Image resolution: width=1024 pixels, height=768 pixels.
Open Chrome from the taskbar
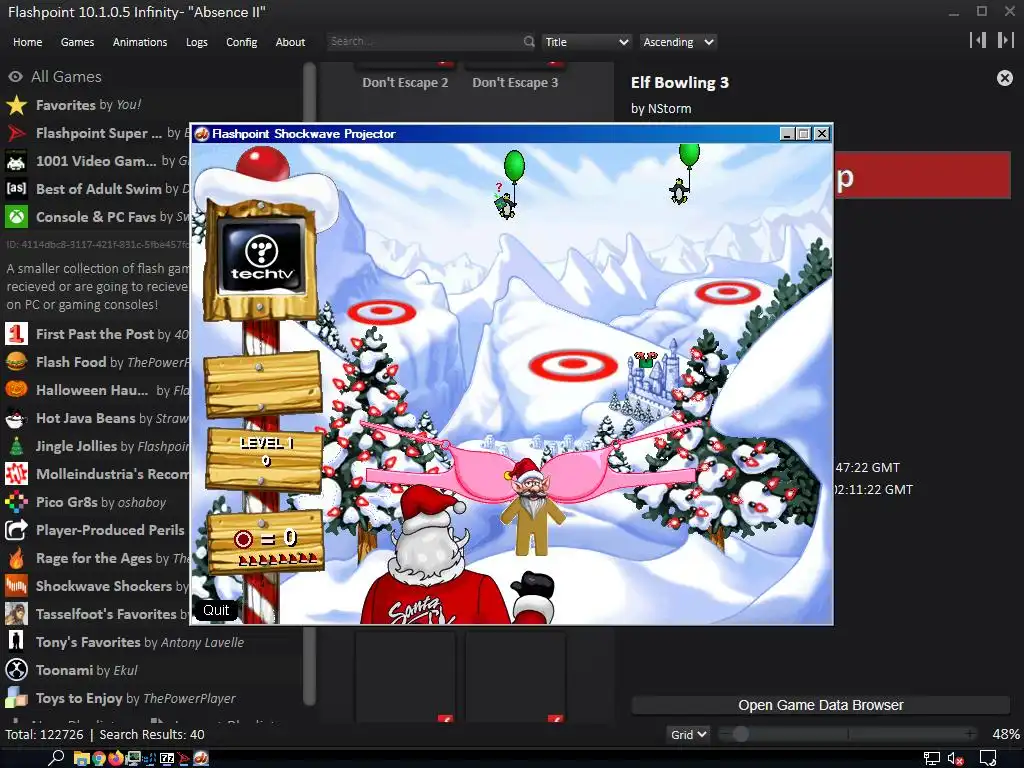(x=99, y=758)
